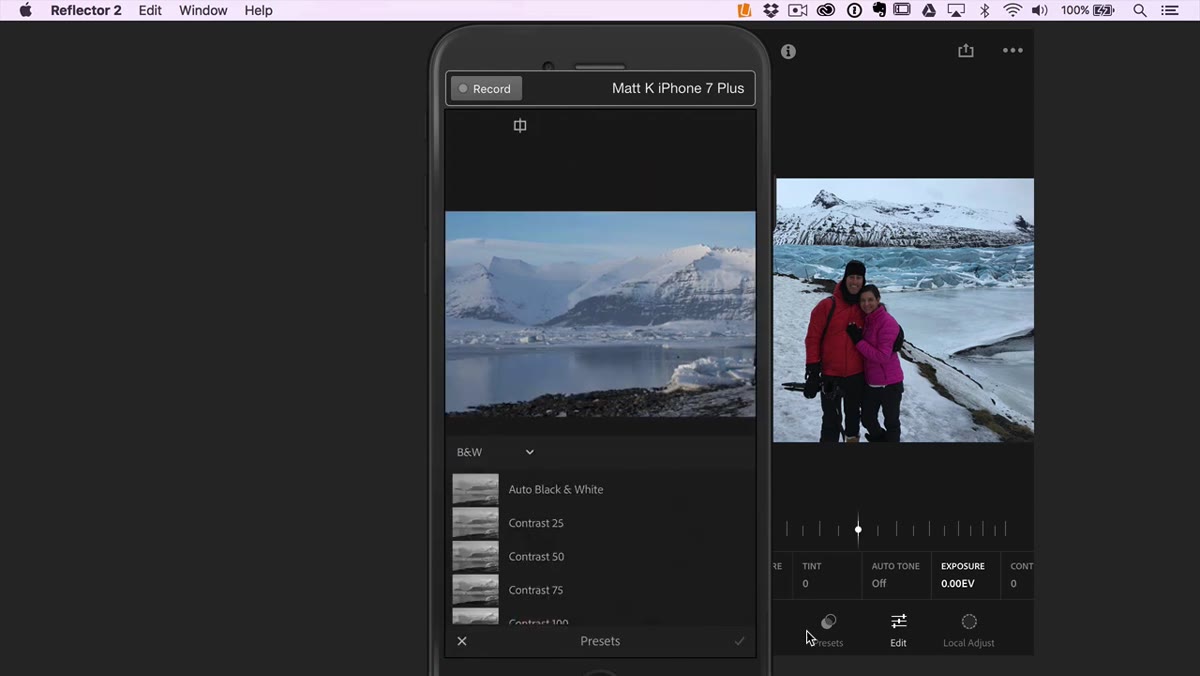Click the battery 100% indicator
Viewport: 1200px width, 676px height.
(x=1088, y=10)
